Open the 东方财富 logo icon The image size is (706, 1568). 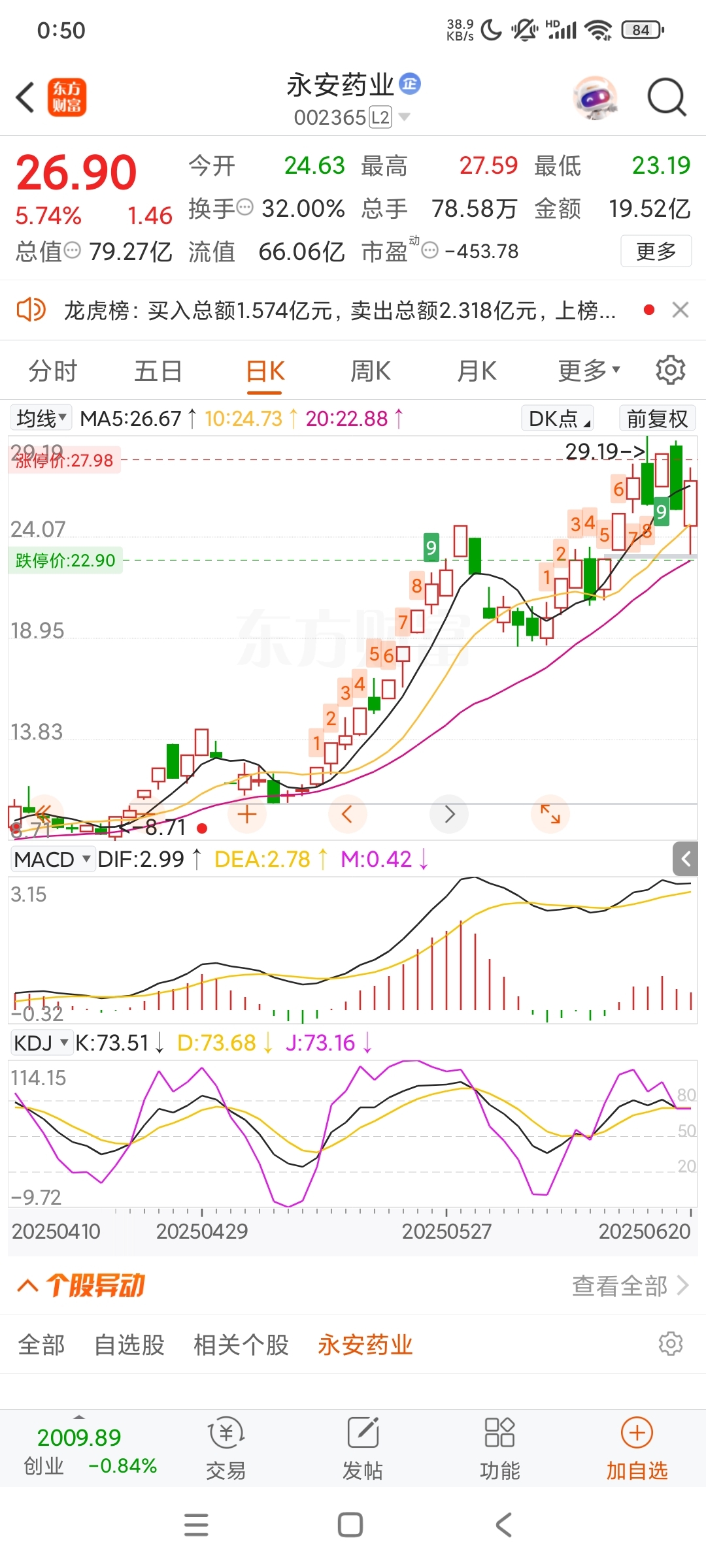pos(67,97)
